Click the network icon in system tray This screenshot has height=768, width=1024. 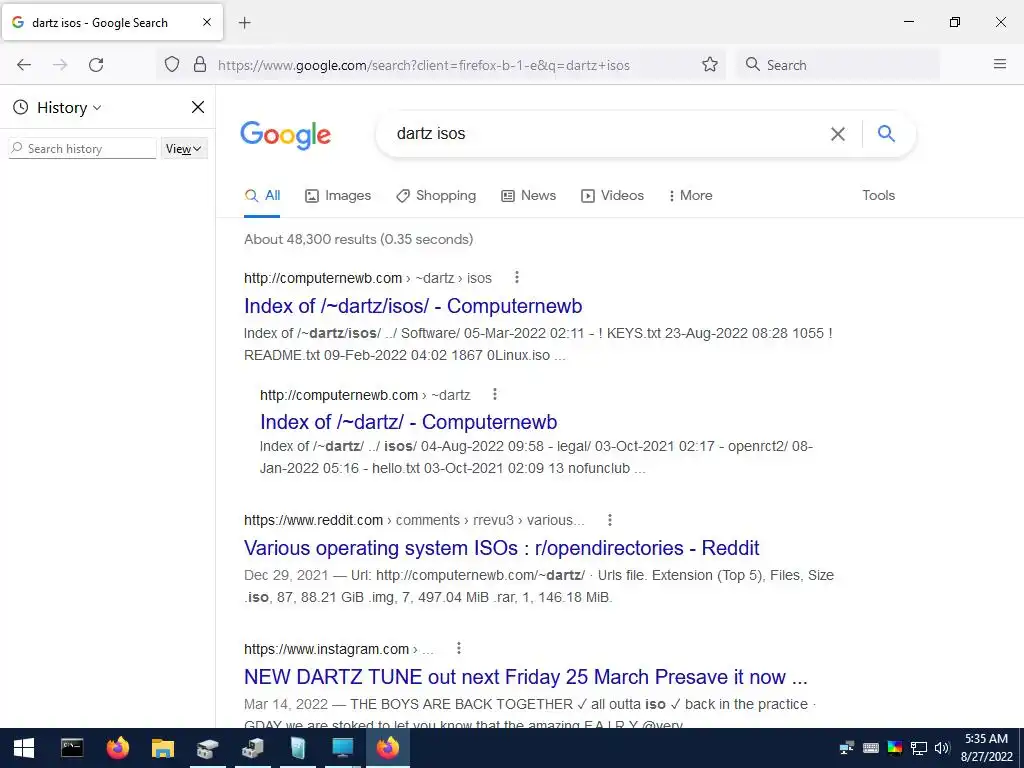(919, 748)
